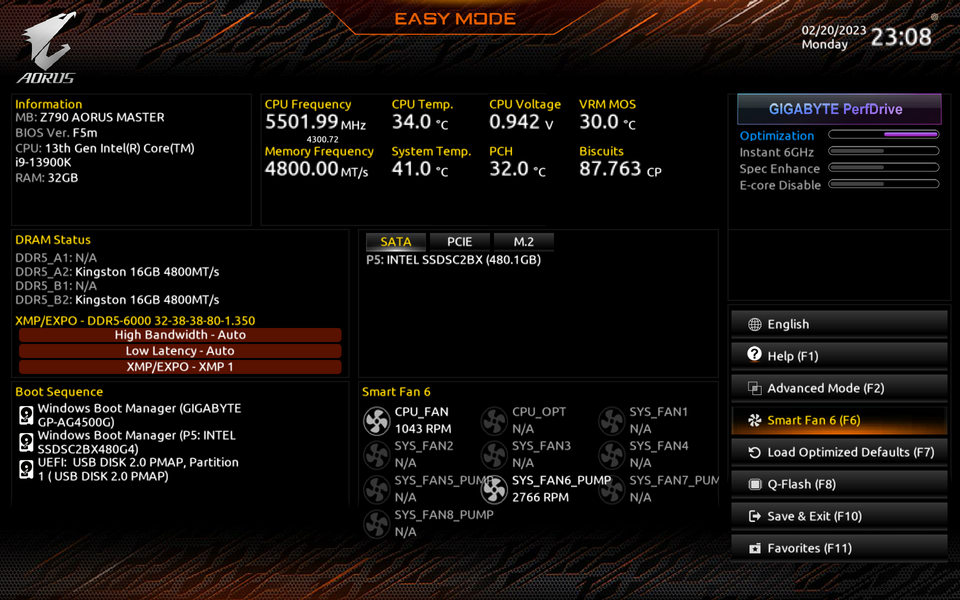Click the Smart Fan 6 panel heading
Screen dimensions: 960x600
[396, 392]
